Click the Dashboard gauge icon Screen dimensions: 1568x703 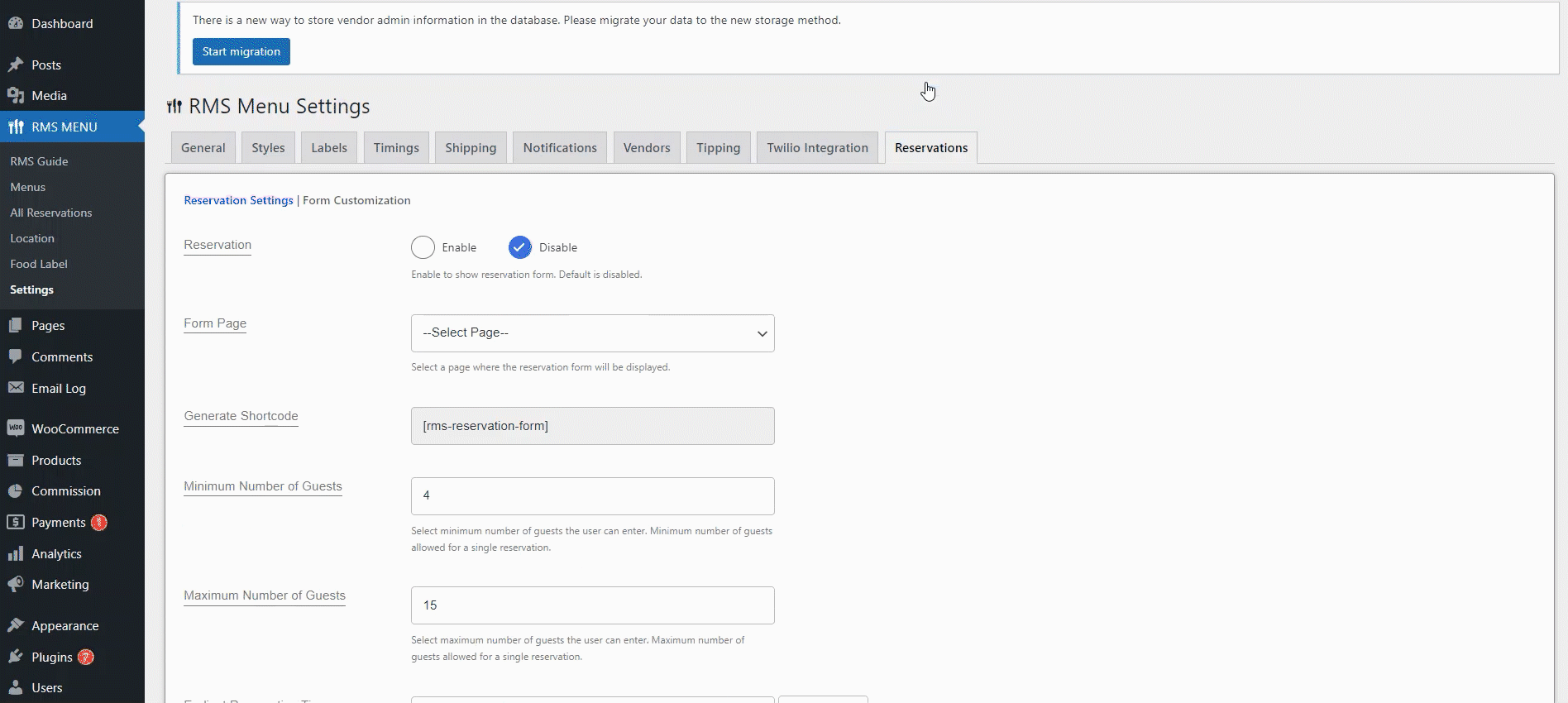coord(16,23)
